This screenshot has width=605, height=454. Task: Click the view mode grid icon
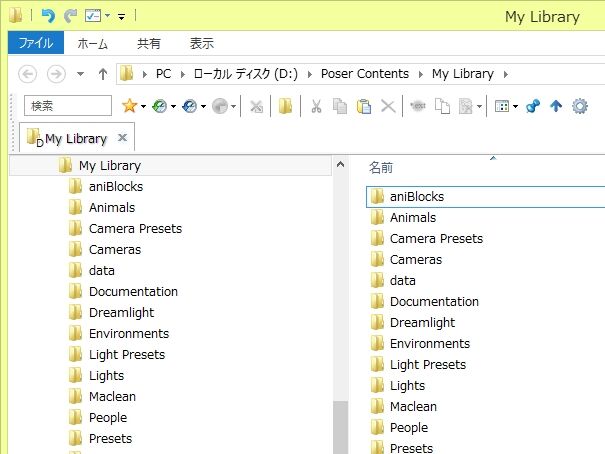pos(502,106)
